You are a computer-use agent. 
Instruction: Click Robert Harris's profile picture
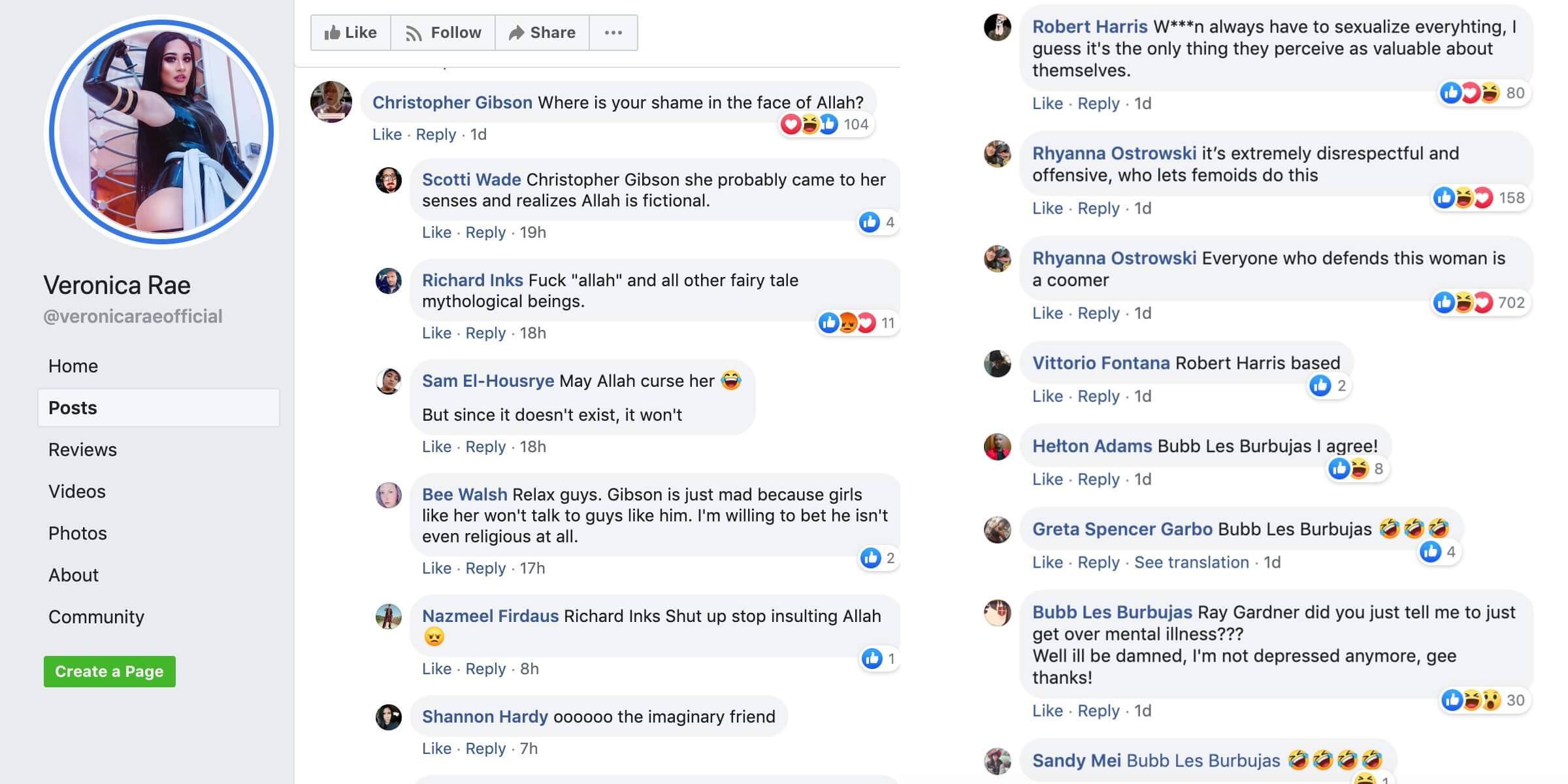click(998, 27)
